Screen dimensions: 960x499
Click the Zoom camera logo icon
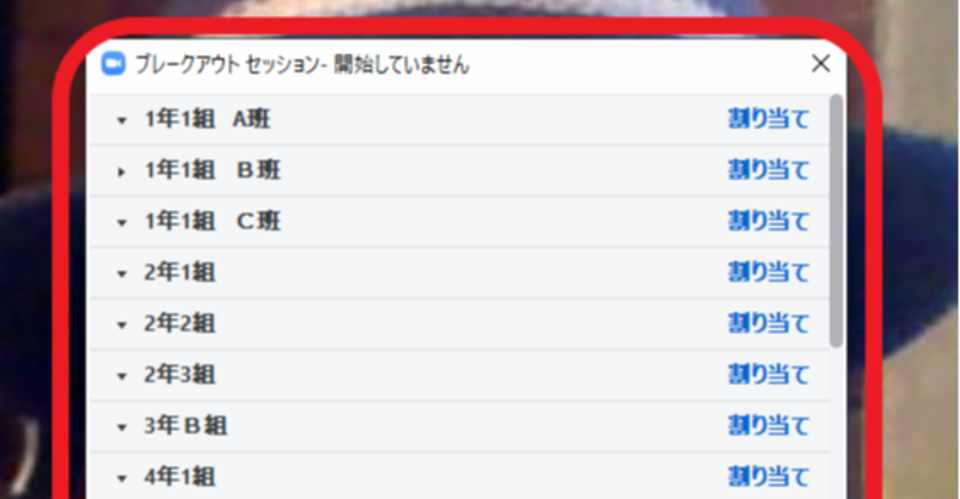click(x=113, y=64)
